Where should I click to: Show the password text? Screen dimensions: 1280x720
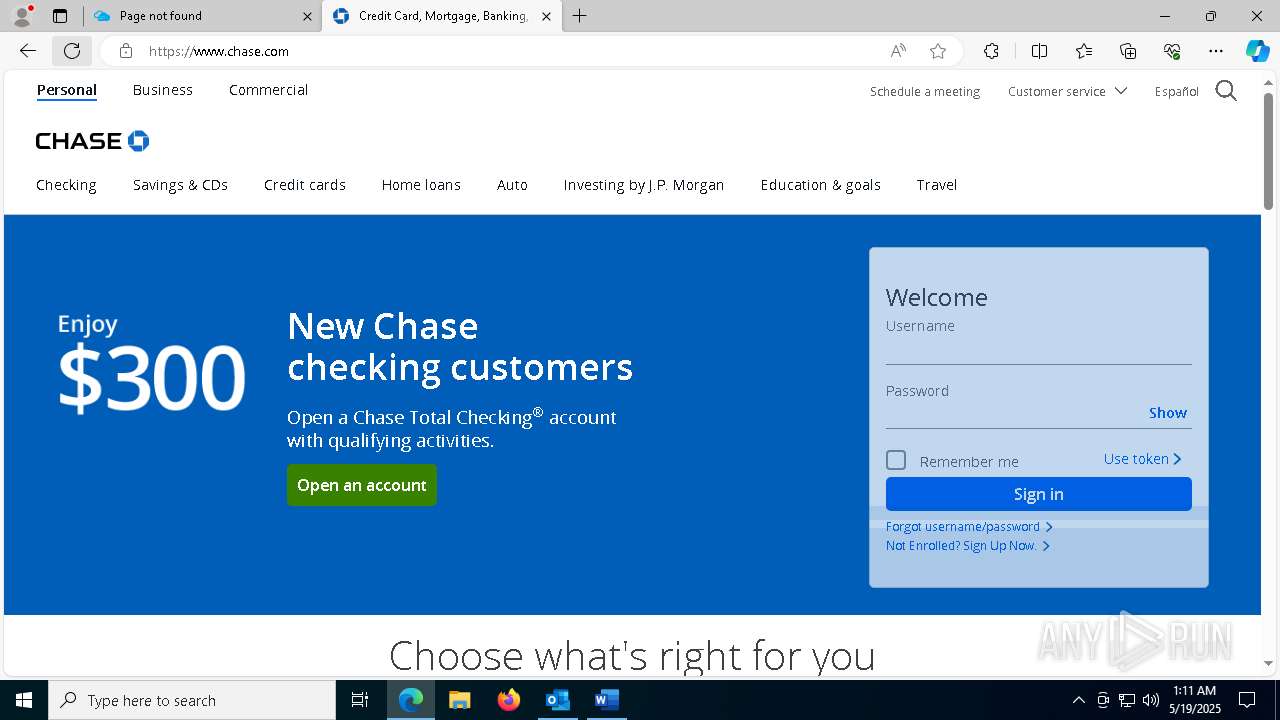pyautogui.click(x=1168, y=413)
